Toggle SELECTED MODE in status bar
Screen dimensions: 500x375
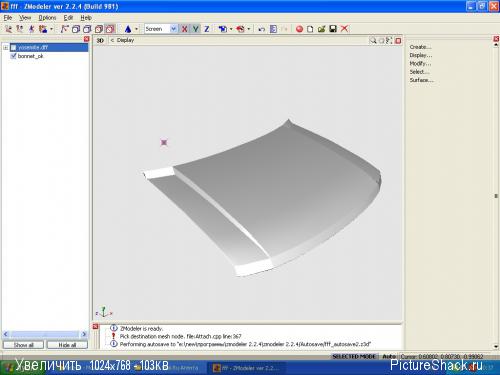(x=354, y=356)
